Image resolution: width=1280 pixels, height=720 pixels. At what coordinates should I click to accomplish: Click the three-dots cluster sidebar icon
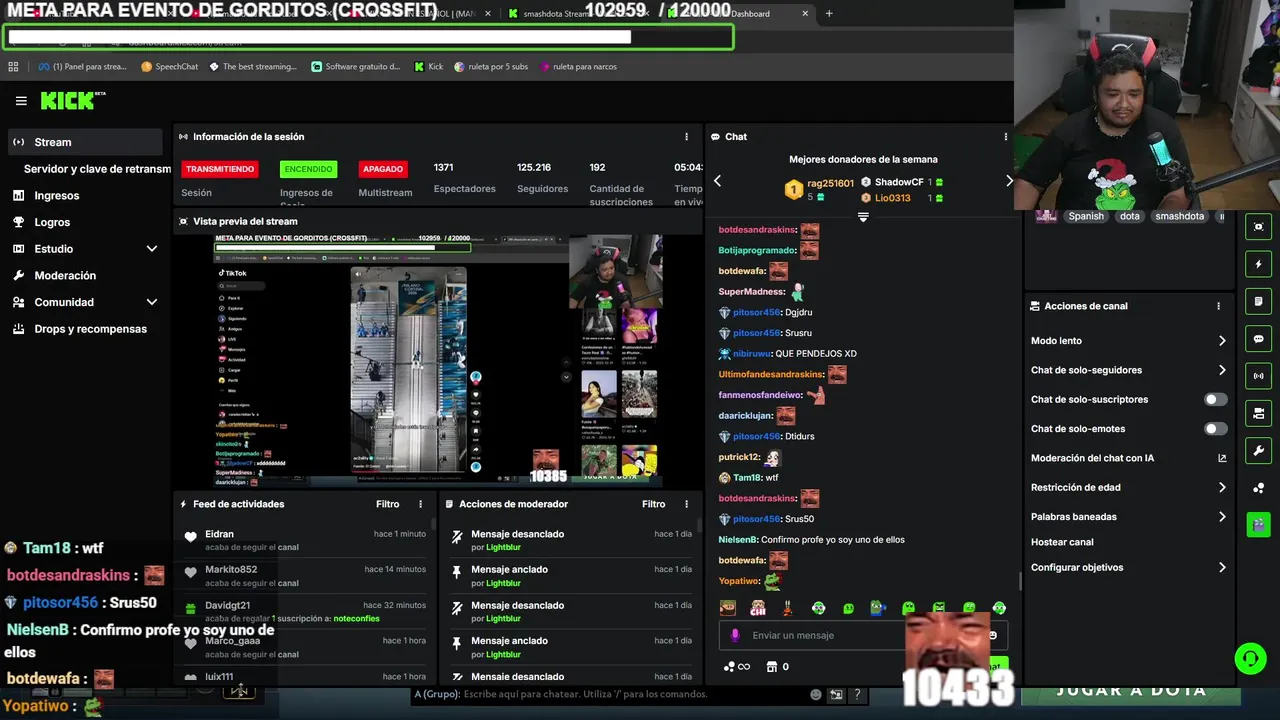coord(1258,488)
